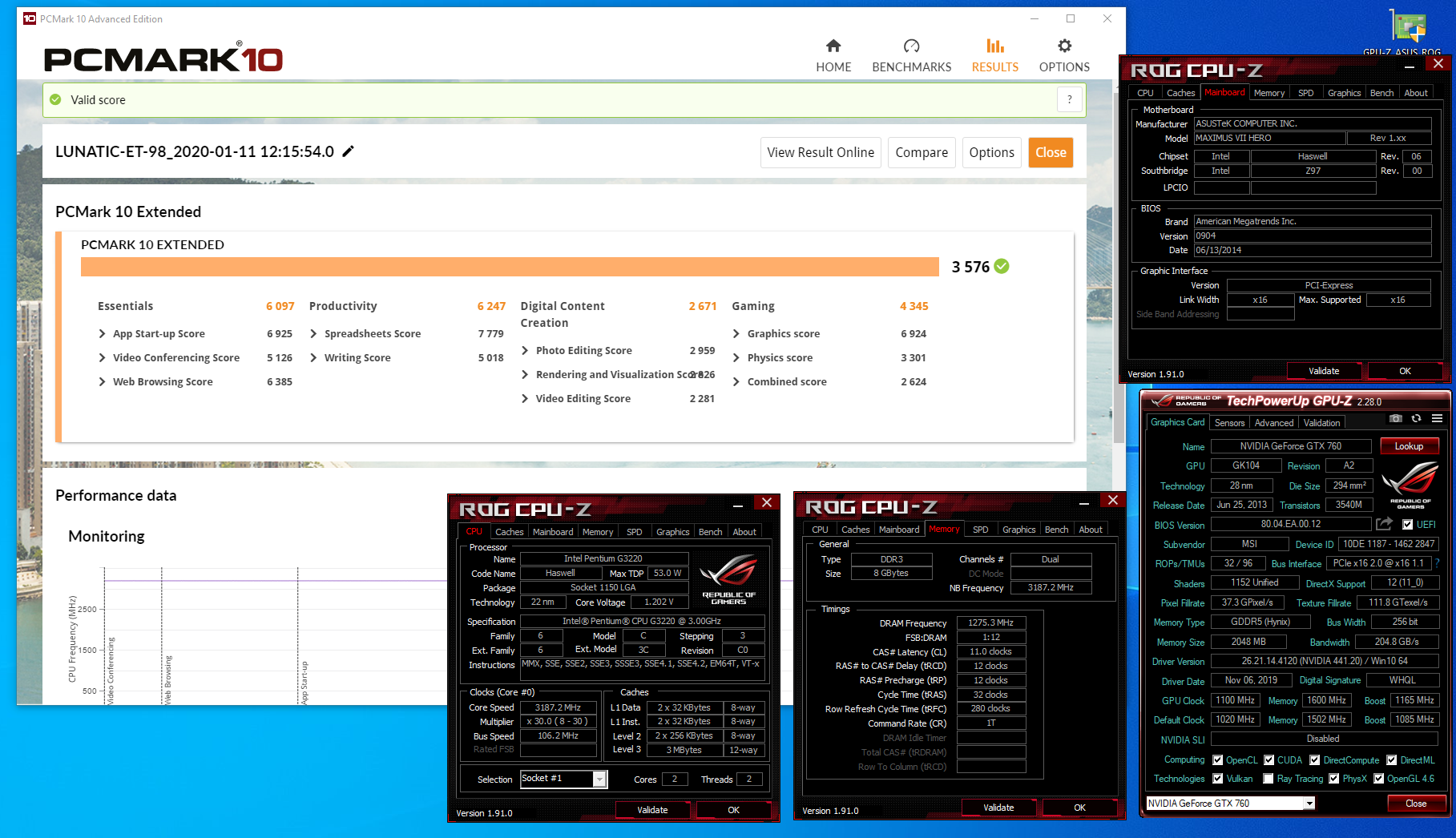Expand Graphics score row under Gaming

pyautogui.click(x=736, y=333)
